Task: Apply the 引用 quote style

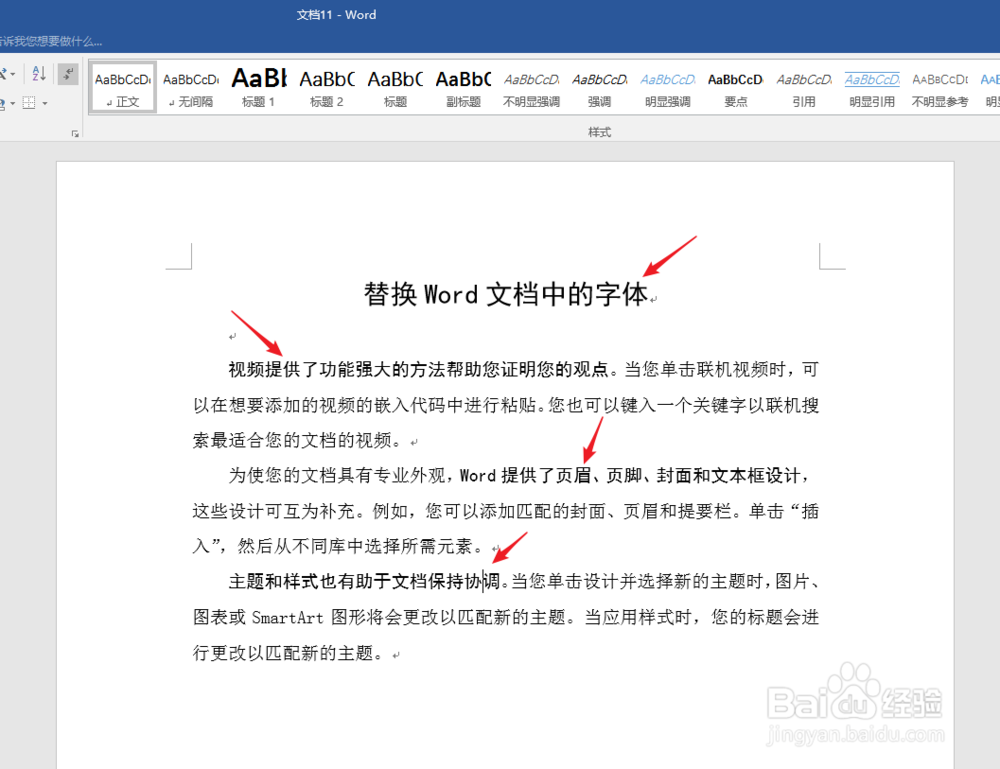Action: click(802, 87)
